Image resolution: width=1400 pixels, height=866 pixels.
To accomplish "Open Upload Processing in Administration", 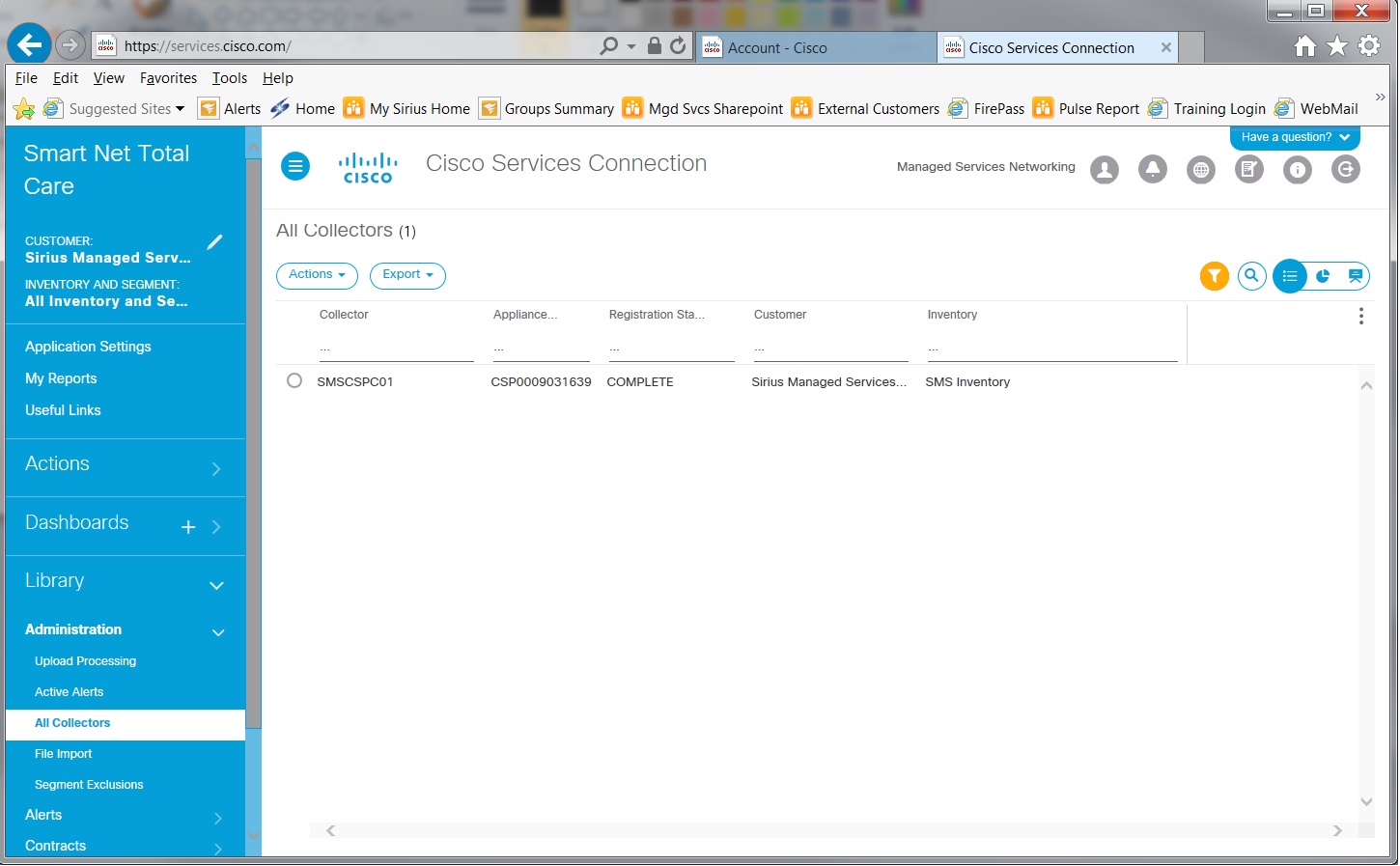I will pos(85,661).
